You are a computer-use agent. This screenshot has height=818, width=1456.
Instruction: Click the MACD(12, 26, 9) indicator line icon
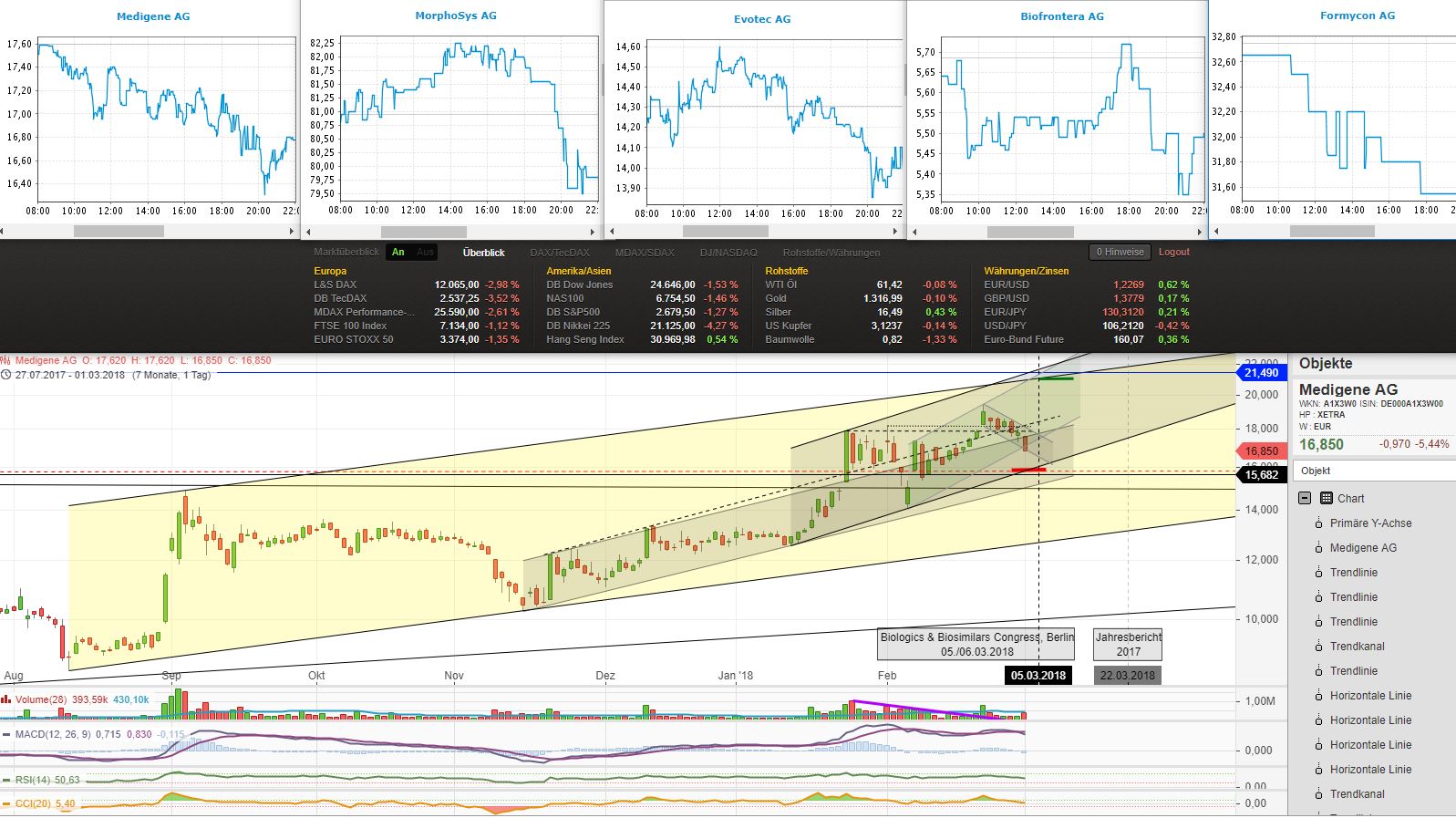(6, 734)
